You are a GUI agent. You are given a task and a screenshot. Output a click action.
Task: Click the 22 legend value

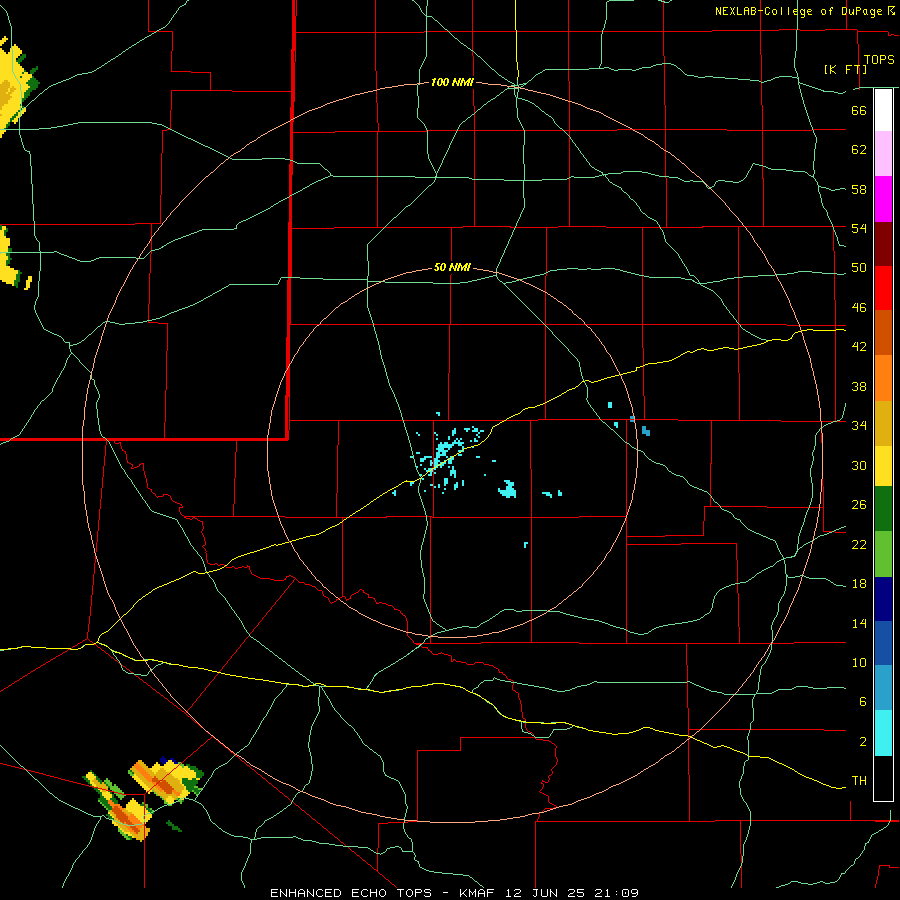[859, 545]
